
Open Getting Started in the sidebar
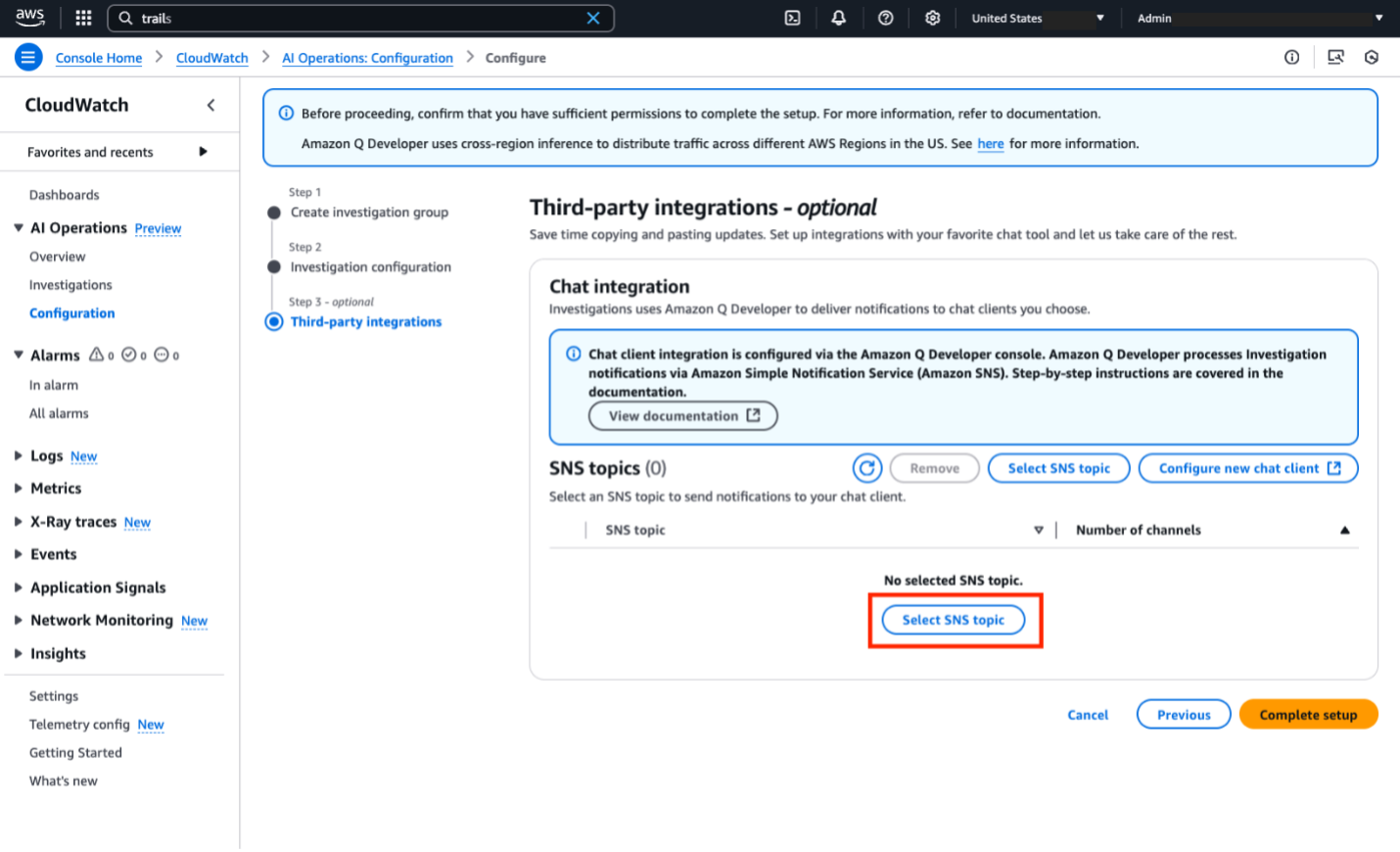[x=75, y=753]
